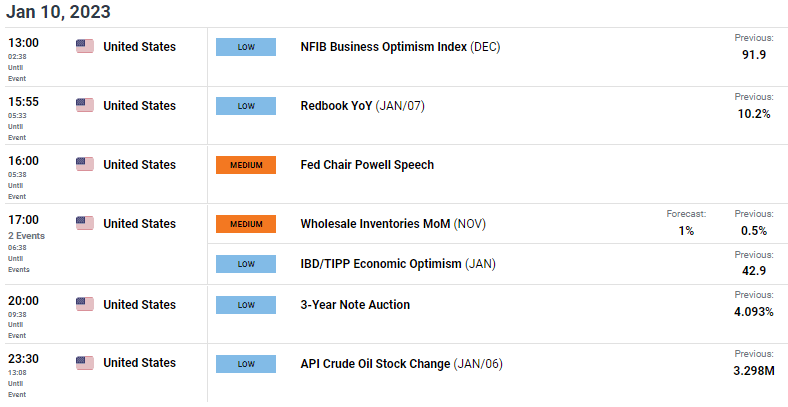Expand the Wholesale Inventories MoM event

pyautogui.click(x=393, y=224)
